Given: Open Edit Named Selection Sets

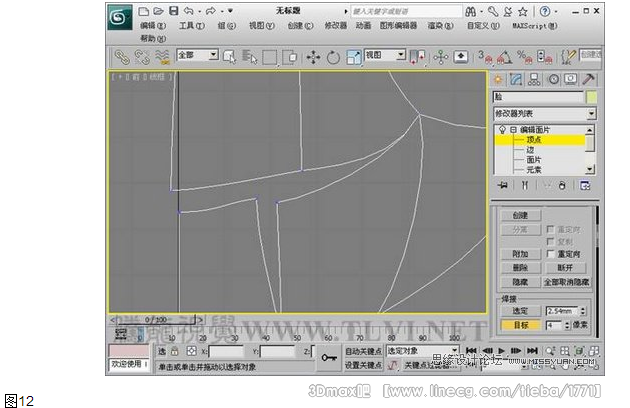Looking at the screenshot, I should coord(568,57).
